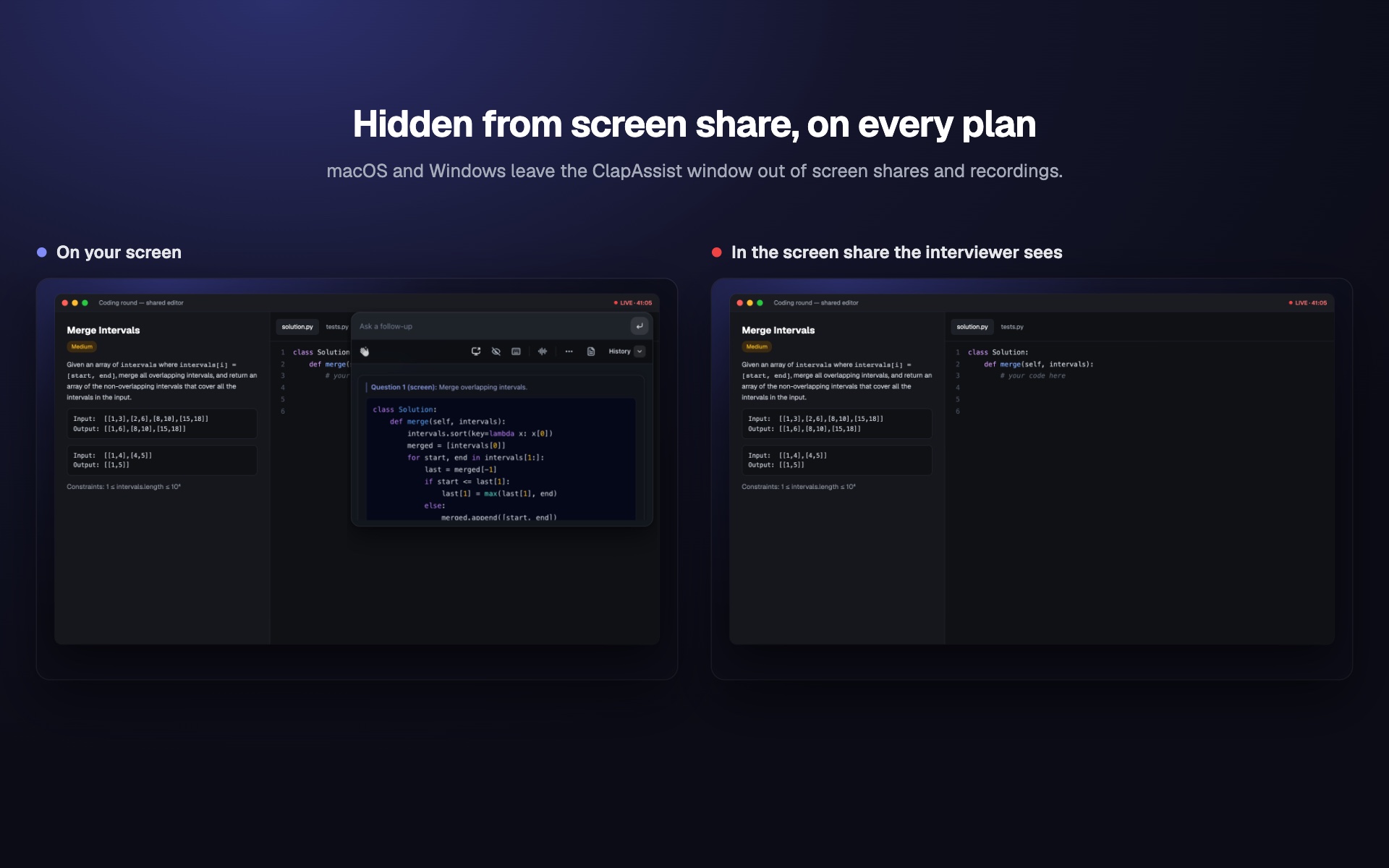Viewport: 1389px width, 868px height.
Task: Select solution.py tab in screen-share editor
Action: (x=972, y=327)
